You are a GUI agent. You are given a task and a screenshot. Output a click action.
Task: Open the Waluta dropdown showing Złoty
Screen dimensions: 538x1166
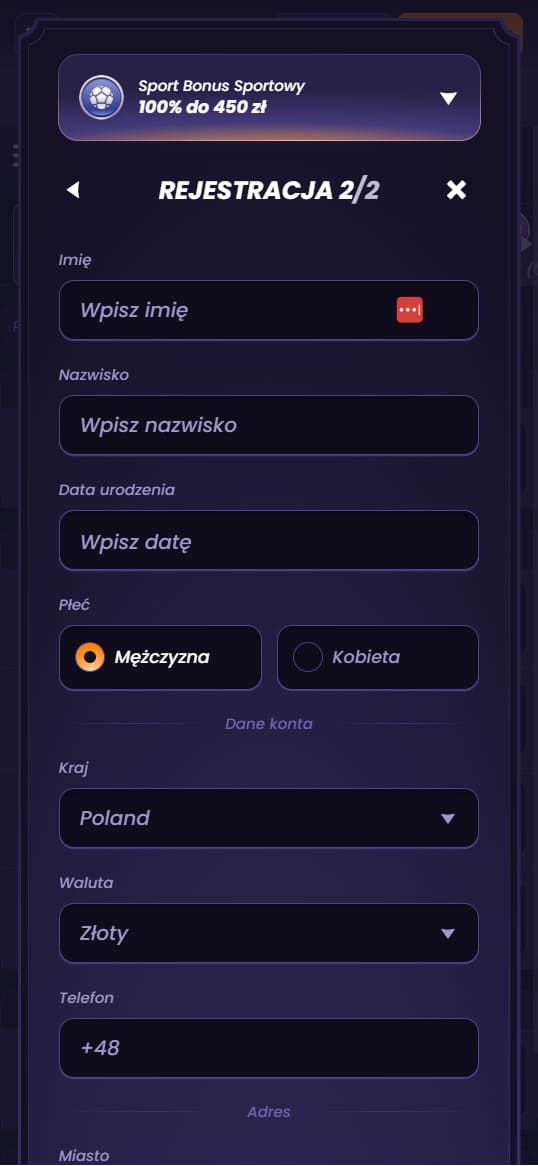pos(269,933)
